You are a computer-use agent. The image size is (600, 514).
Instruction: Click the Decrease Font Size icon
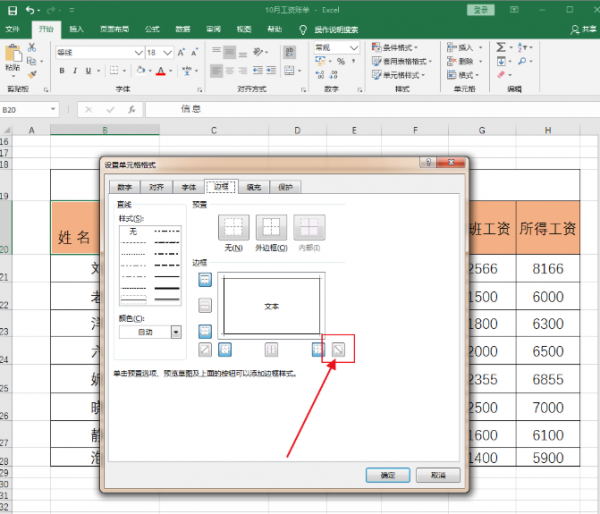point(194,52)
